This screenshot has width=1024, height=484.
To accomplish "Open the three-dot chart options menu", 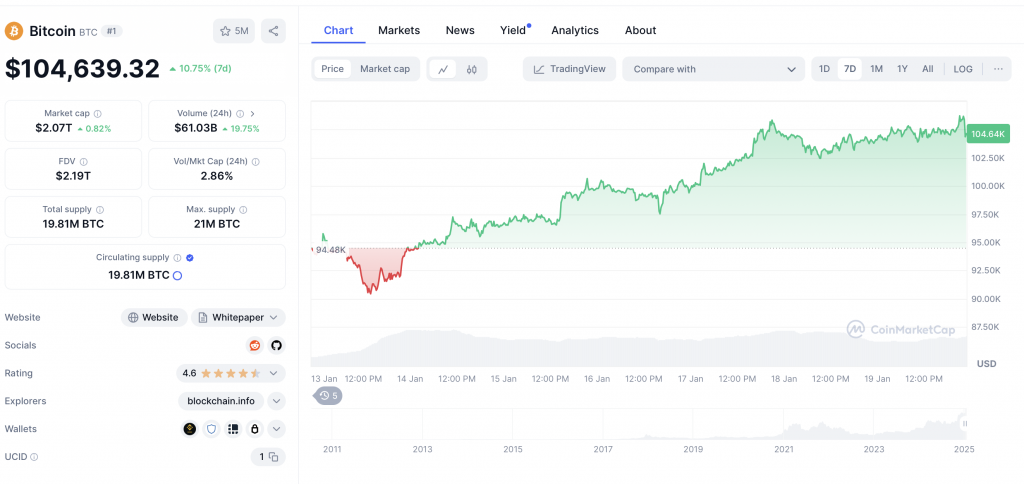I will tap(998, 69).
